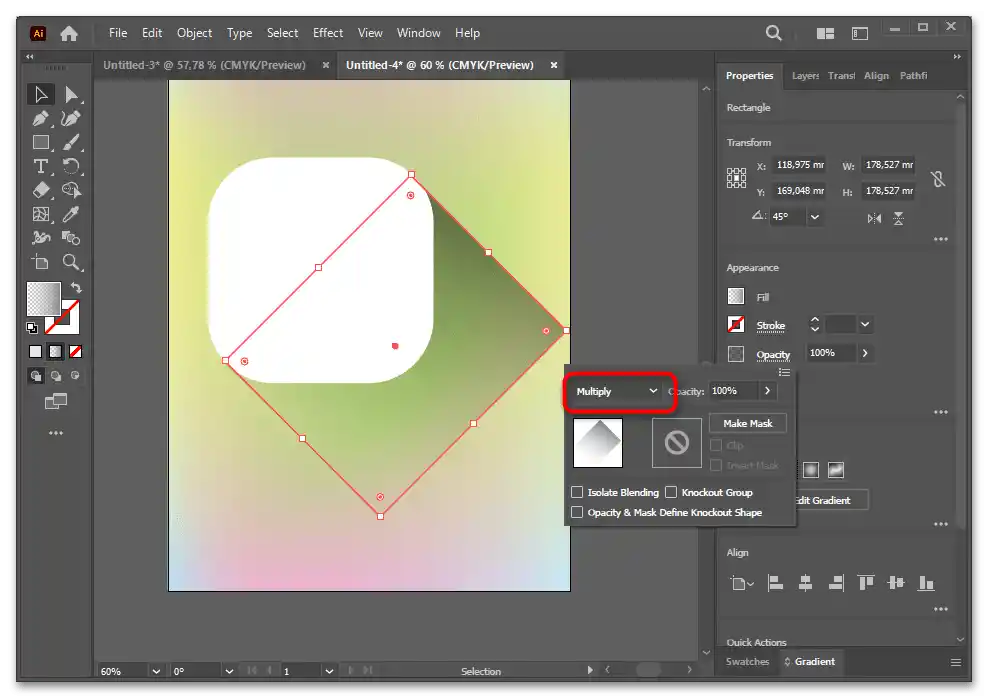Select the Pen tool
This screenshot has width=988, height=698.
pos(41,119)
